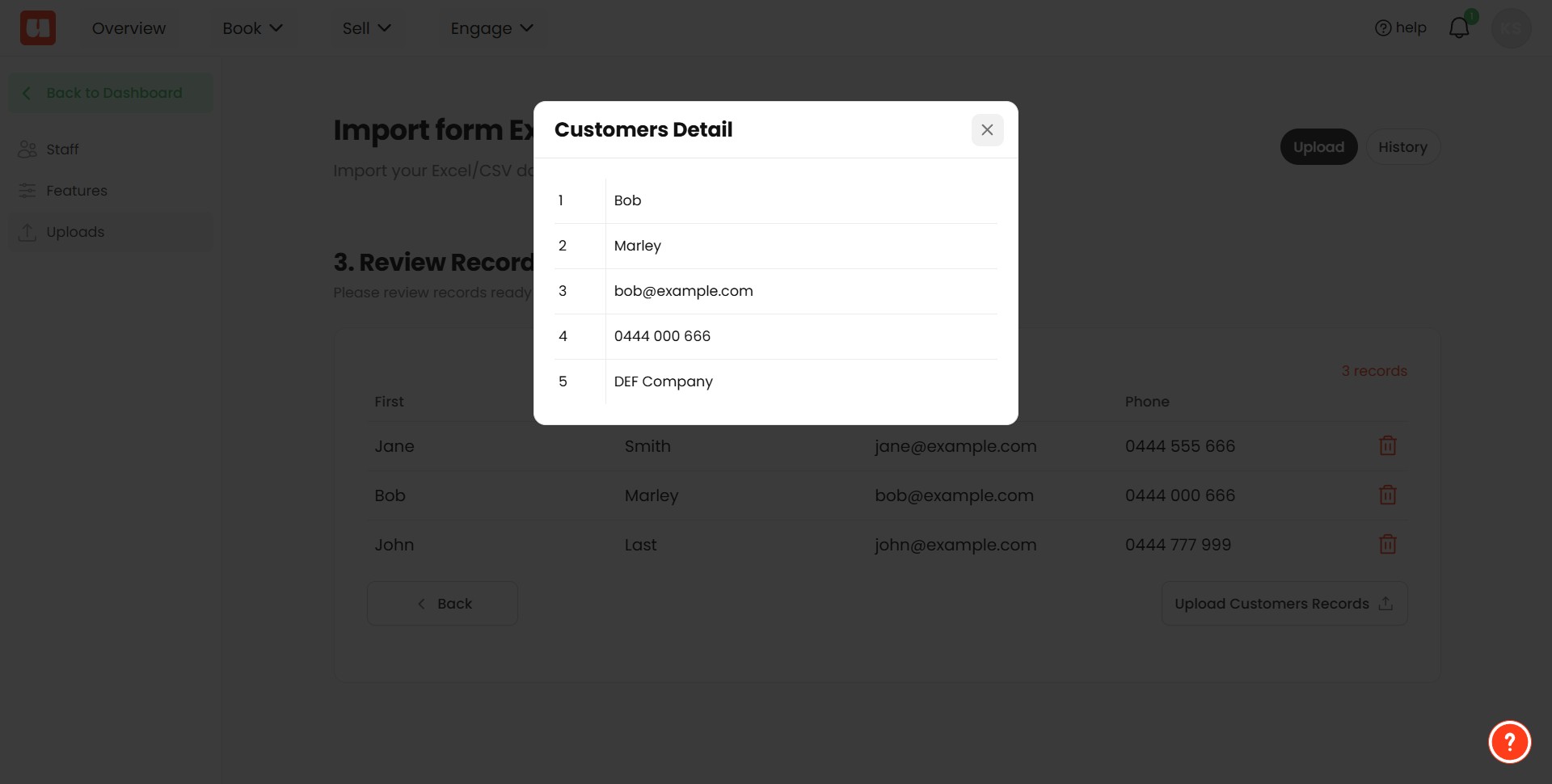Open the floating red help widget
This screenshot has height=784, width=1552.
(x=1509, y=741)
